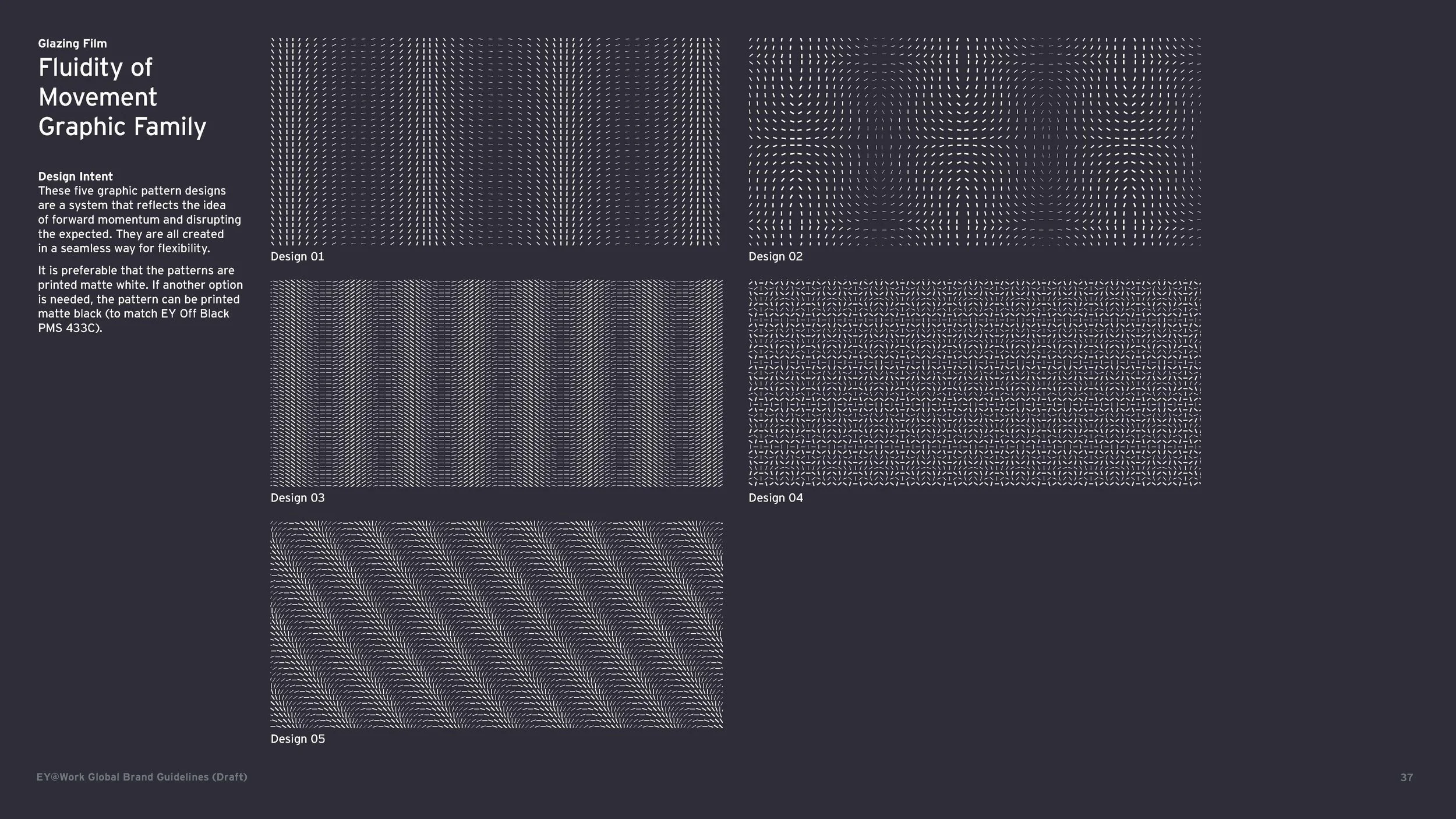Click the Design 03 pattern thumbnail
This screenshot has width=1456, height=819.
[496, 383]
